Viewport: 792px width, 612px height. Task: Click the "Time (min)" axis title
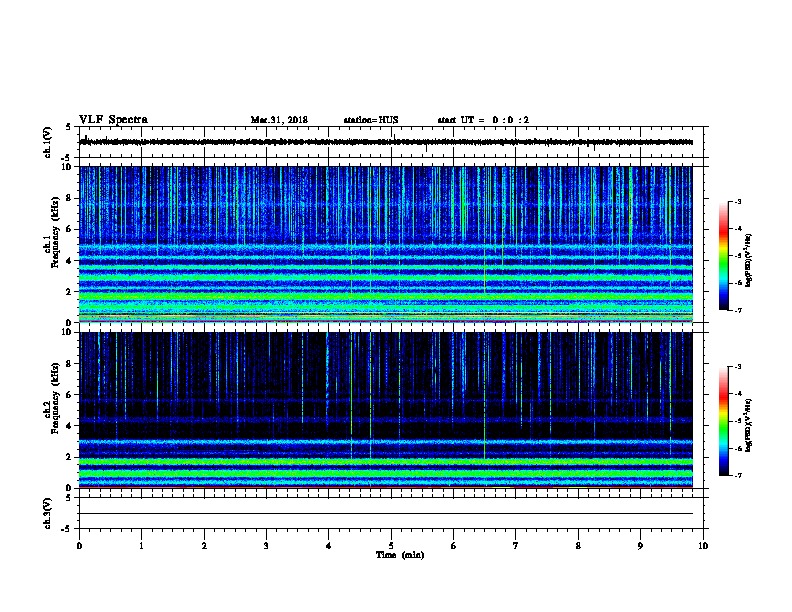(400, 555)
